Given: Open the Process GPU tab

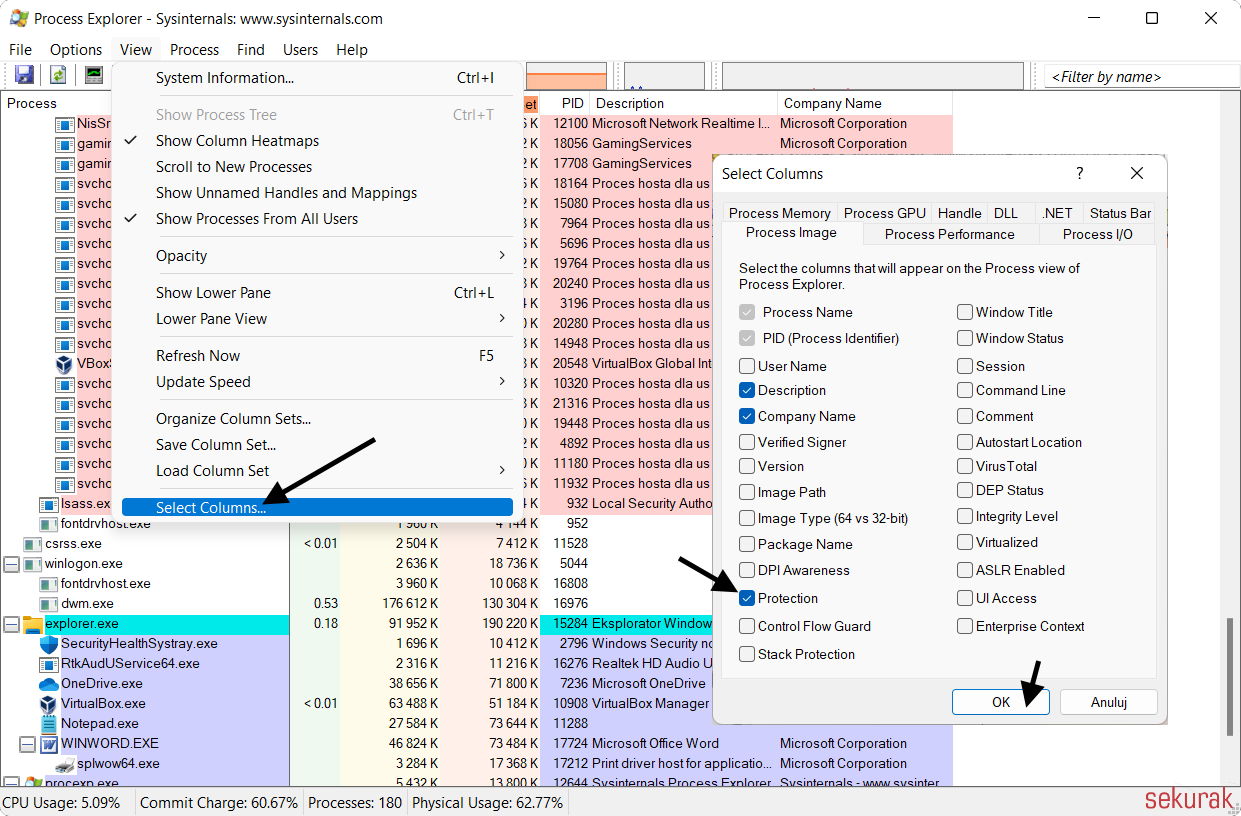Looking at the screenshot, I should [x=885, y=213].
